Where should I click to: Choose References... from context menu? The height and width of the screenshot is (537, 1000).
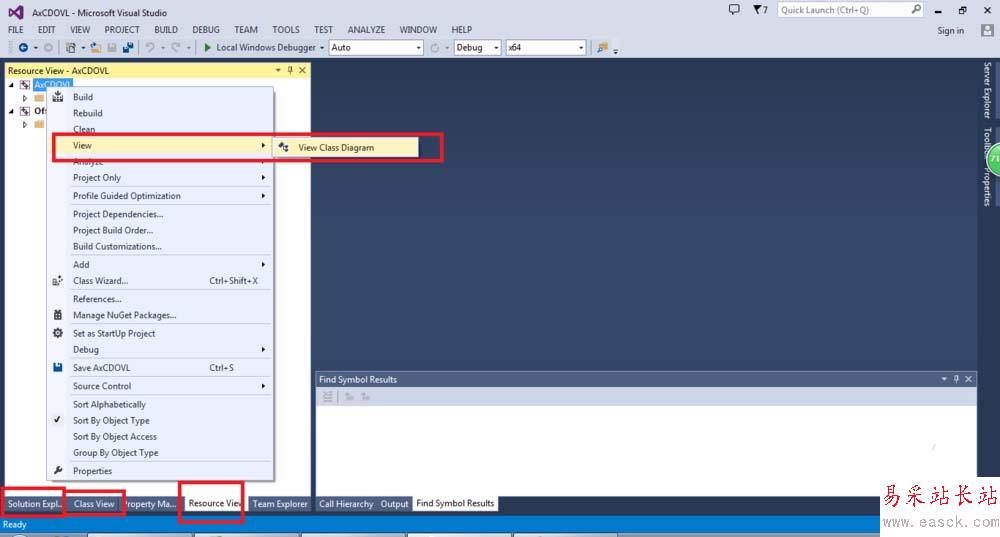[161, 299]
